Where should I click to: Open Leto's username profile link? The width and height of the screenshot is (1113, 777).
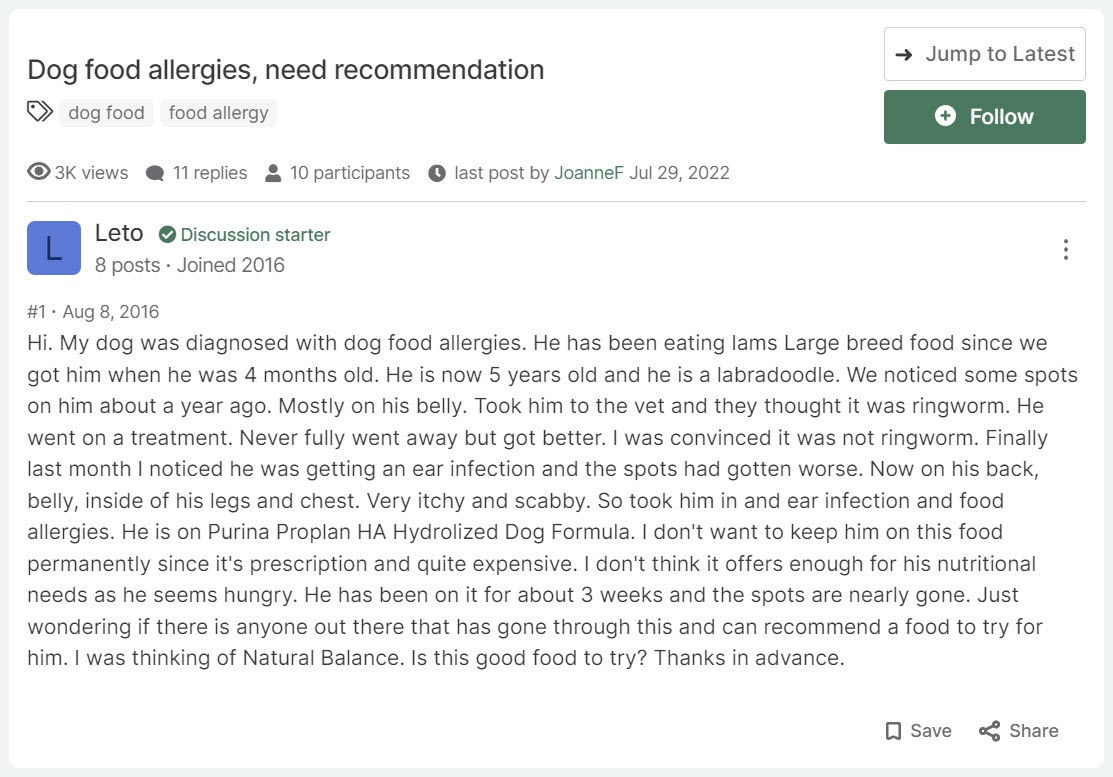click(x=119, y=234)
